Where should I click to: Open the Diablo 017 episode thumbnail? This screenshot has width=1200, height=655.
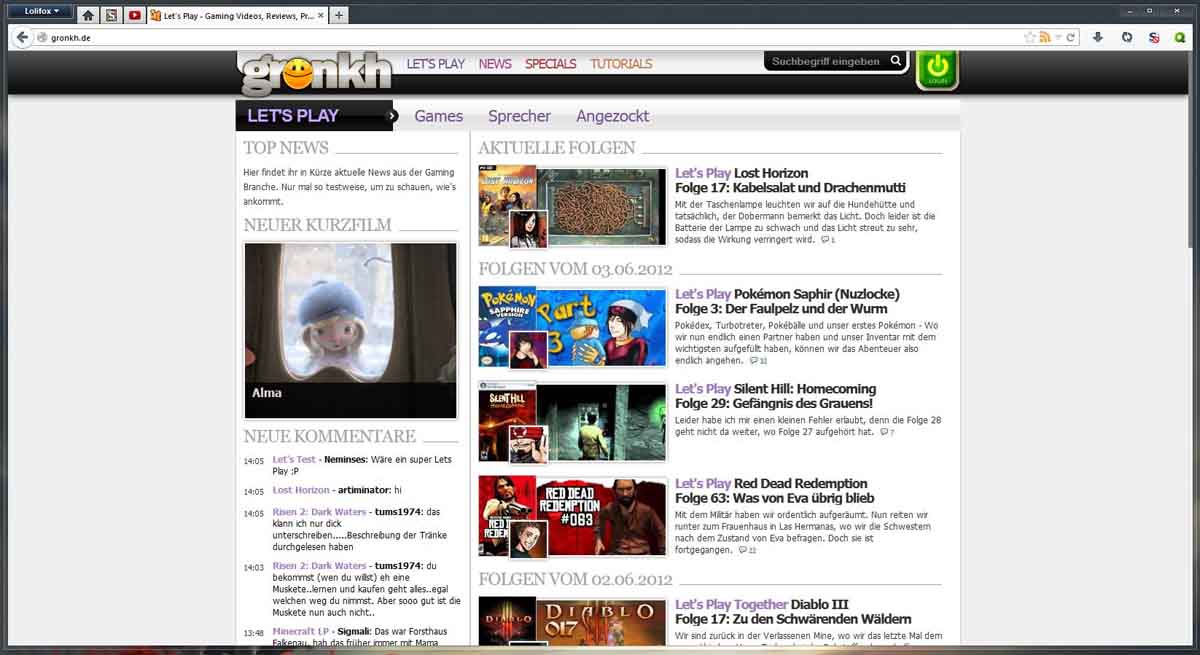coord(572,620)
